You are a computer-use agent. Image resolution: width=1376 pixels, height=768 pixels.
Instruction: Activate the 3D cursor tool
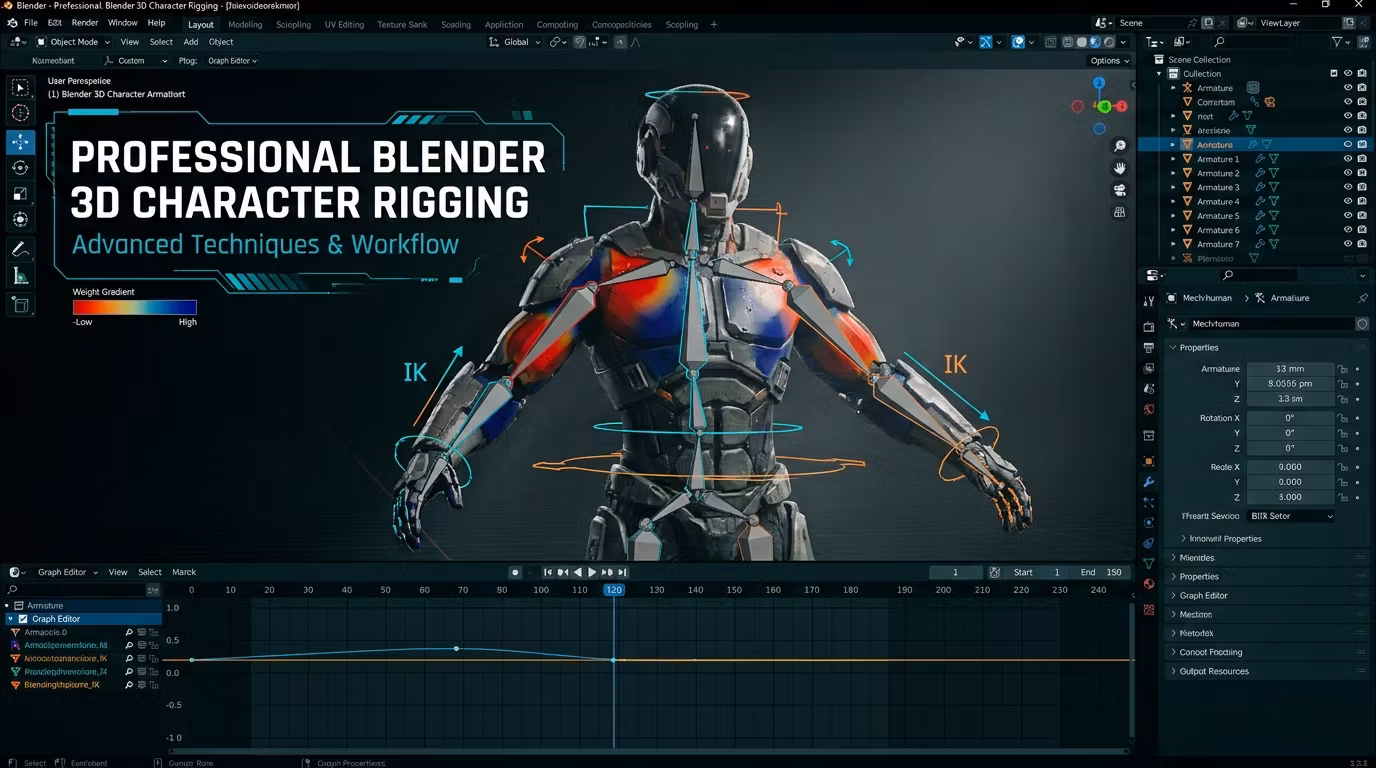(x=20, y=114)
